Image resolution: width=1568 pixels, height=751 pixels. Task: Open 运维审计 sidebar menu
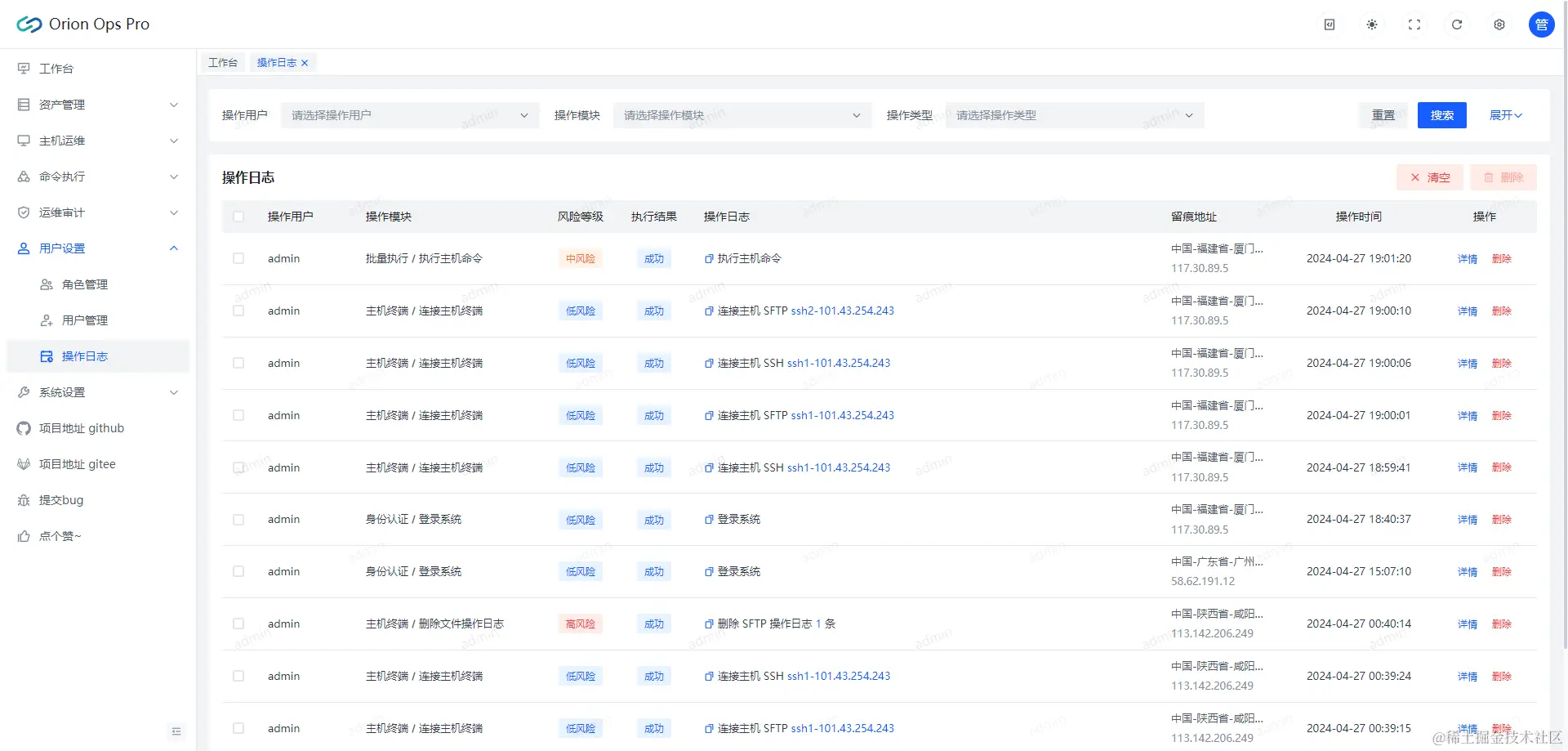coord(98,212)
